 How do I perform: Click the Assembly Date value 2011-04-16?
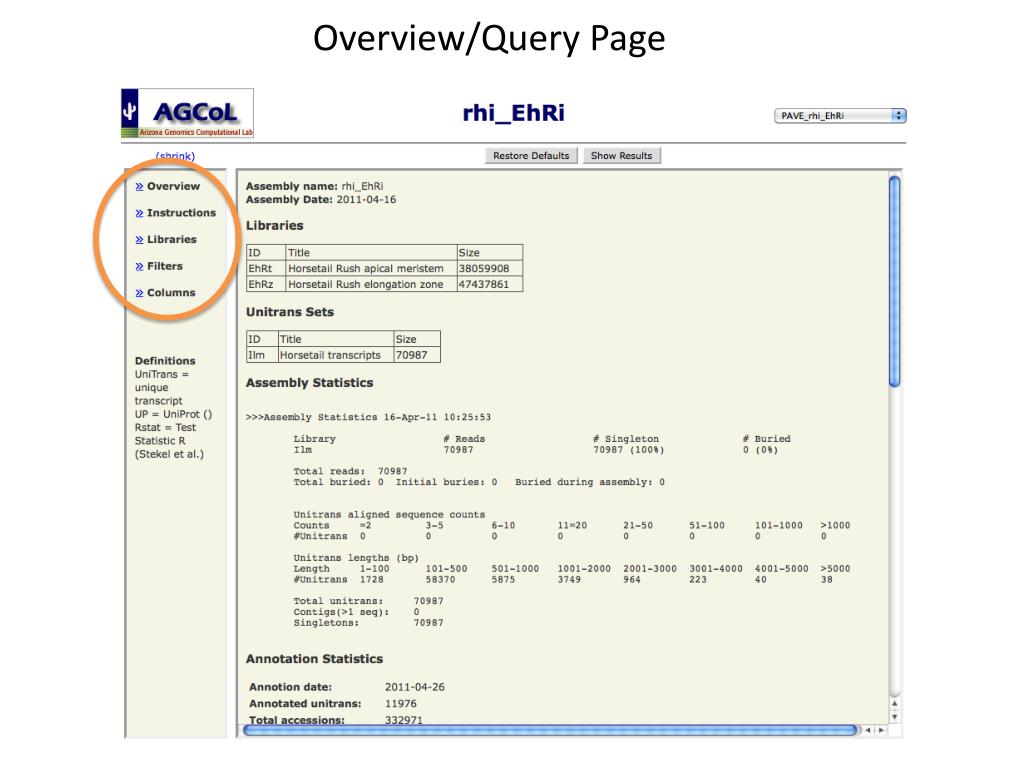366,200
